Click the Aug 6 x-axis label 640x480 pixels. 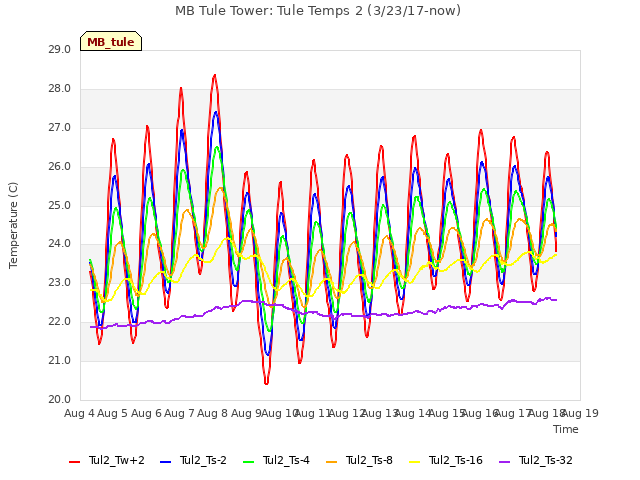(146, 413)
